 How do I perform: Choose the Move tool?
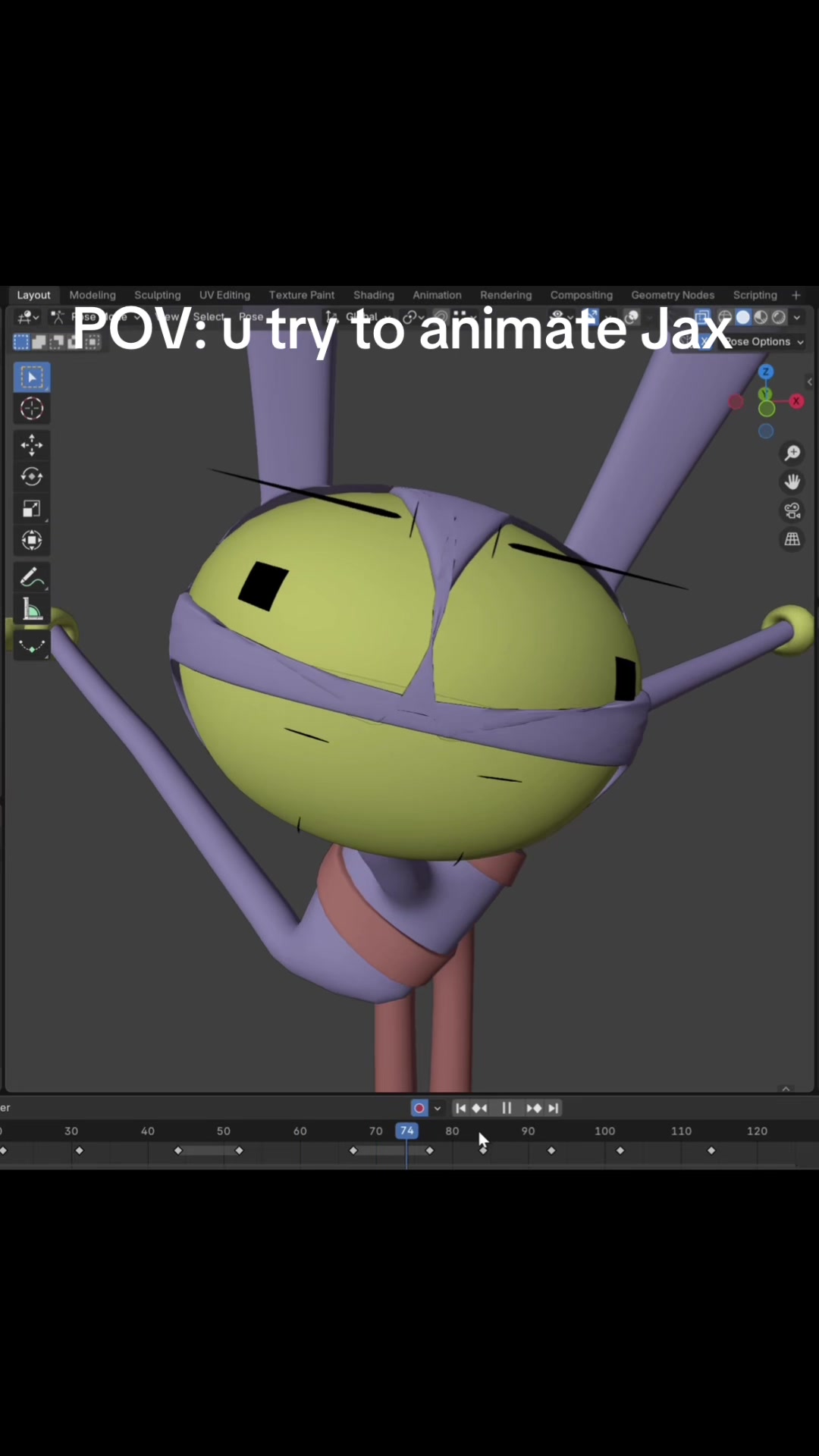(31, 444)
